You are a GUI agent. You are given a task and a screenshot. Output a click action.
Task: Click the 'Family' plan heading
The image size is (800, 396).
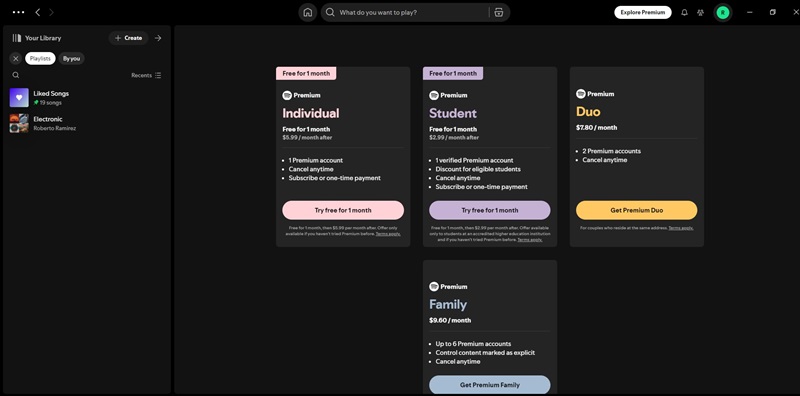pyautogui.click(x=448, y=305)
